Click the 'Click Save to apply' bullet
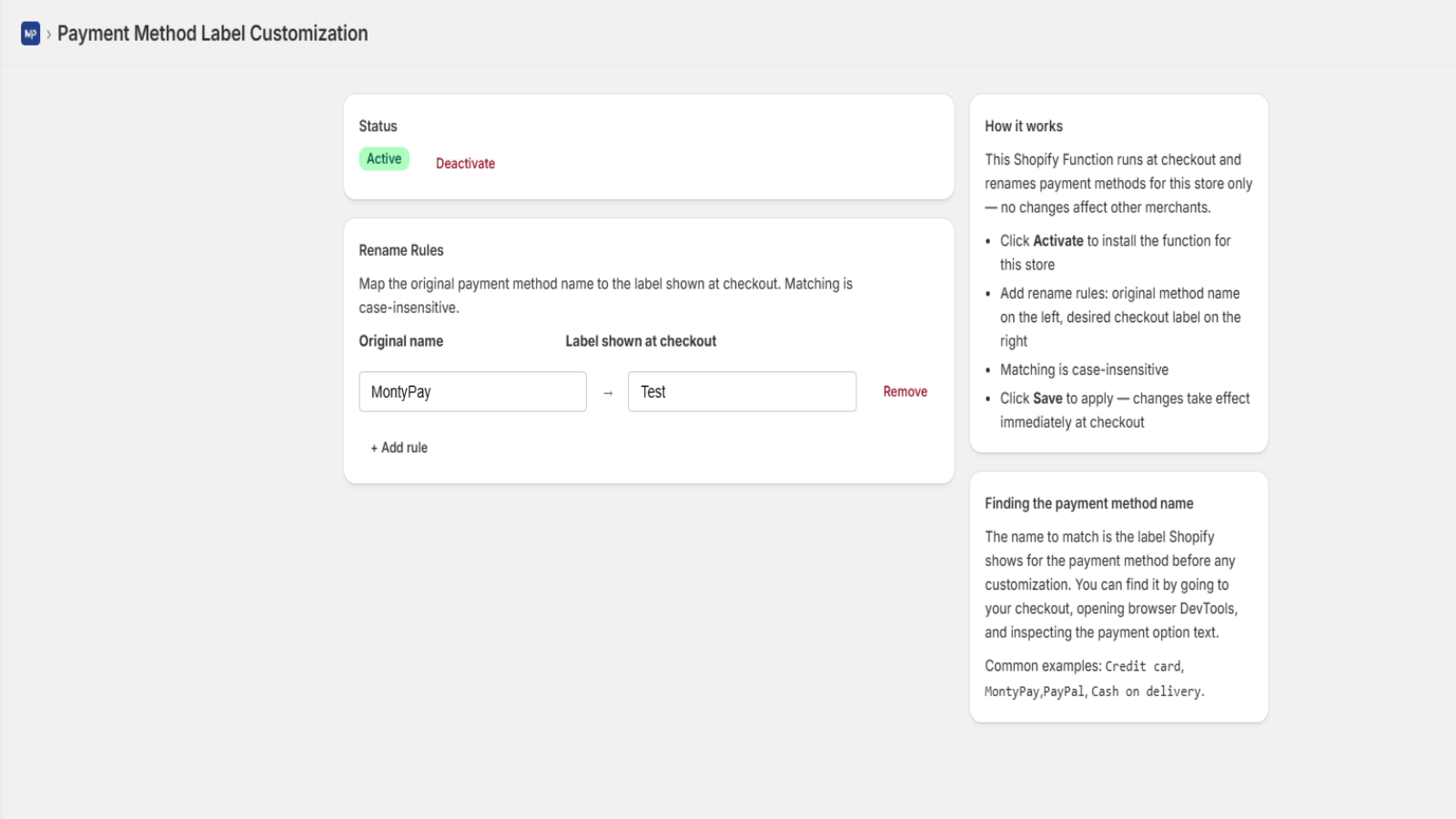 tap(1125, 410)
